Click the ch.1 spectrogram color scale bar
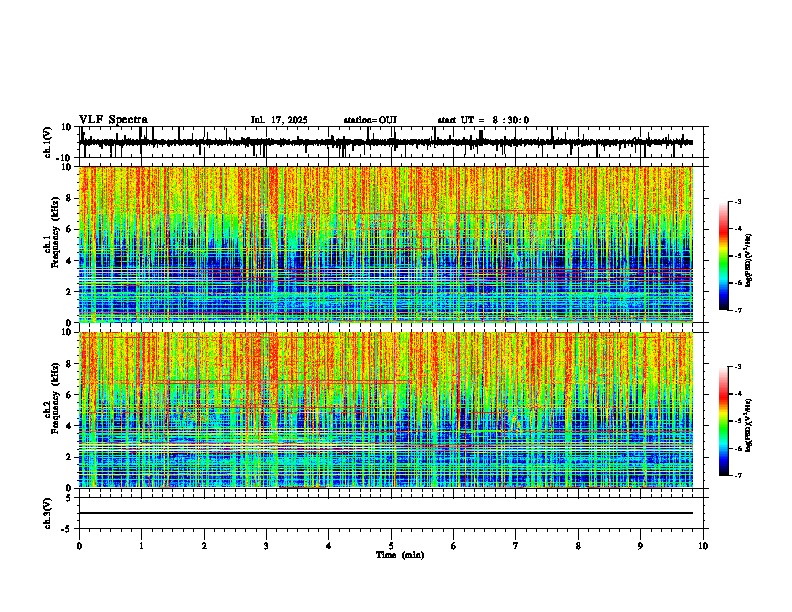The image size is (792, 612). (x=724, y=256)
